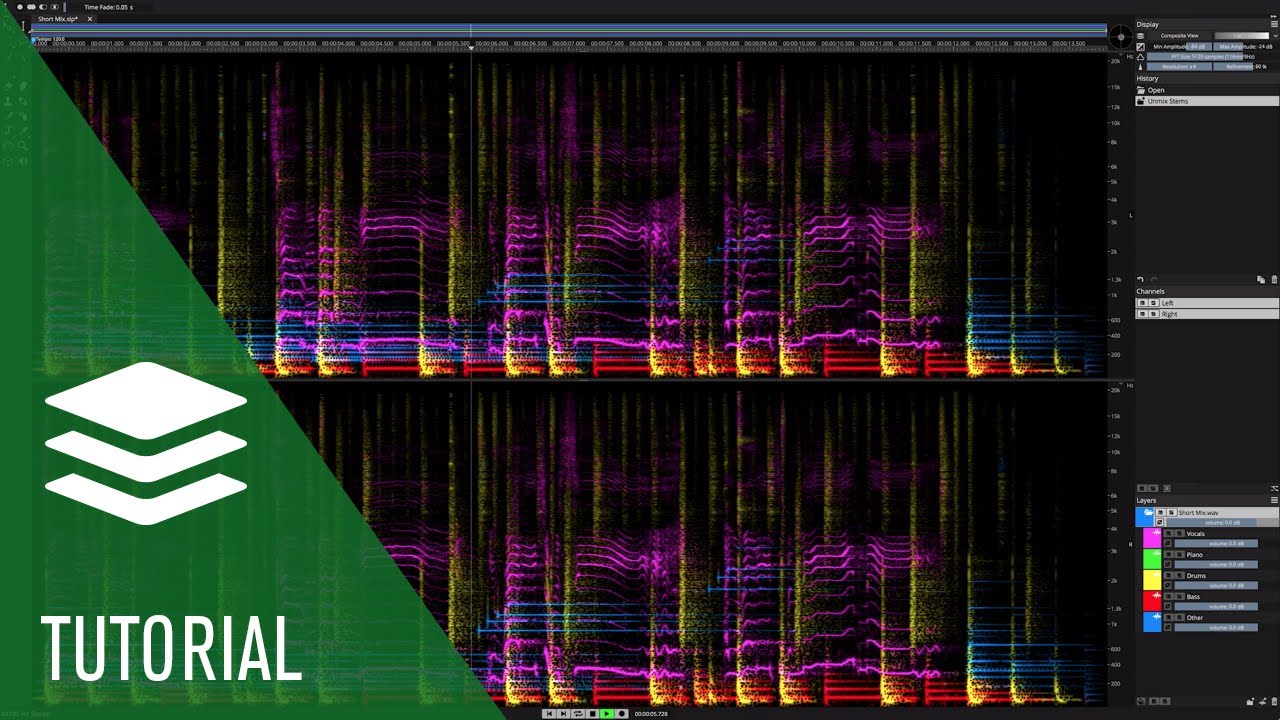
Task: Open the Layers panel menu
Action: [1274, 500]
